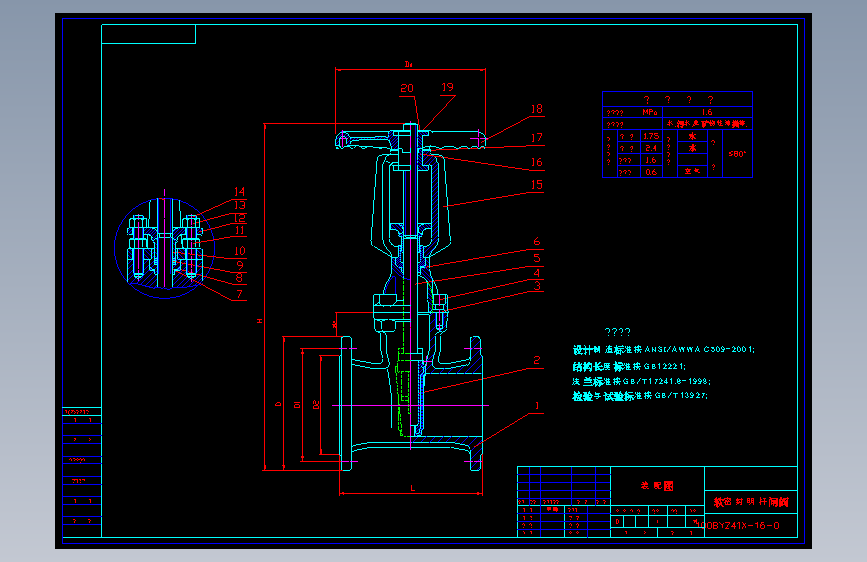Click part callout number 4
Viewport: 867px width, 562px height.
pyautogui.click(x=536, y=273)
